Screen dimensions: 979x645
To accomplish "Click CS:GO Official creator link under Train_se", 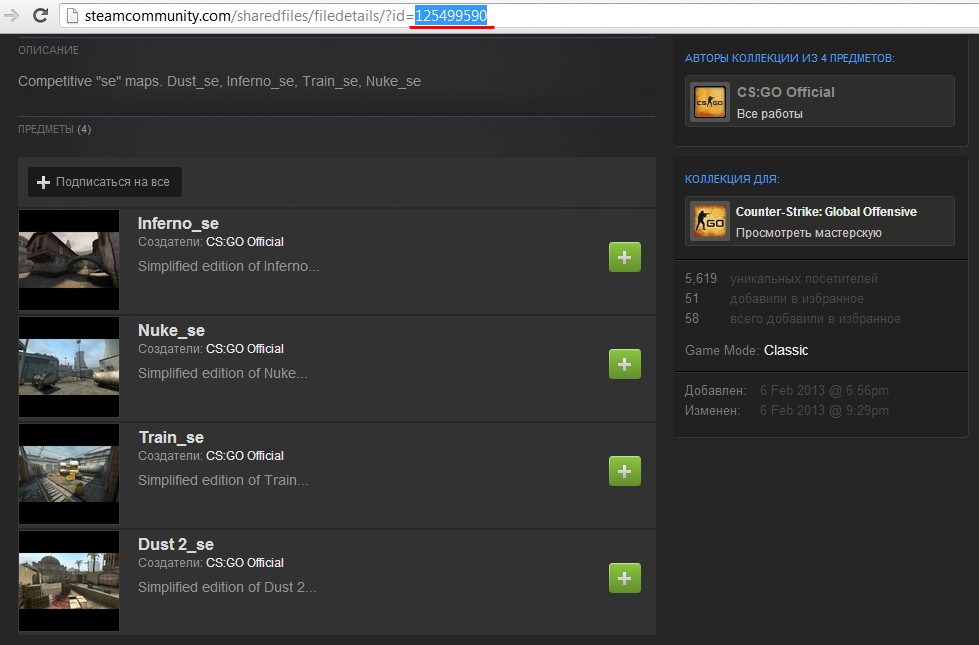I will click(x=245, y=456).
